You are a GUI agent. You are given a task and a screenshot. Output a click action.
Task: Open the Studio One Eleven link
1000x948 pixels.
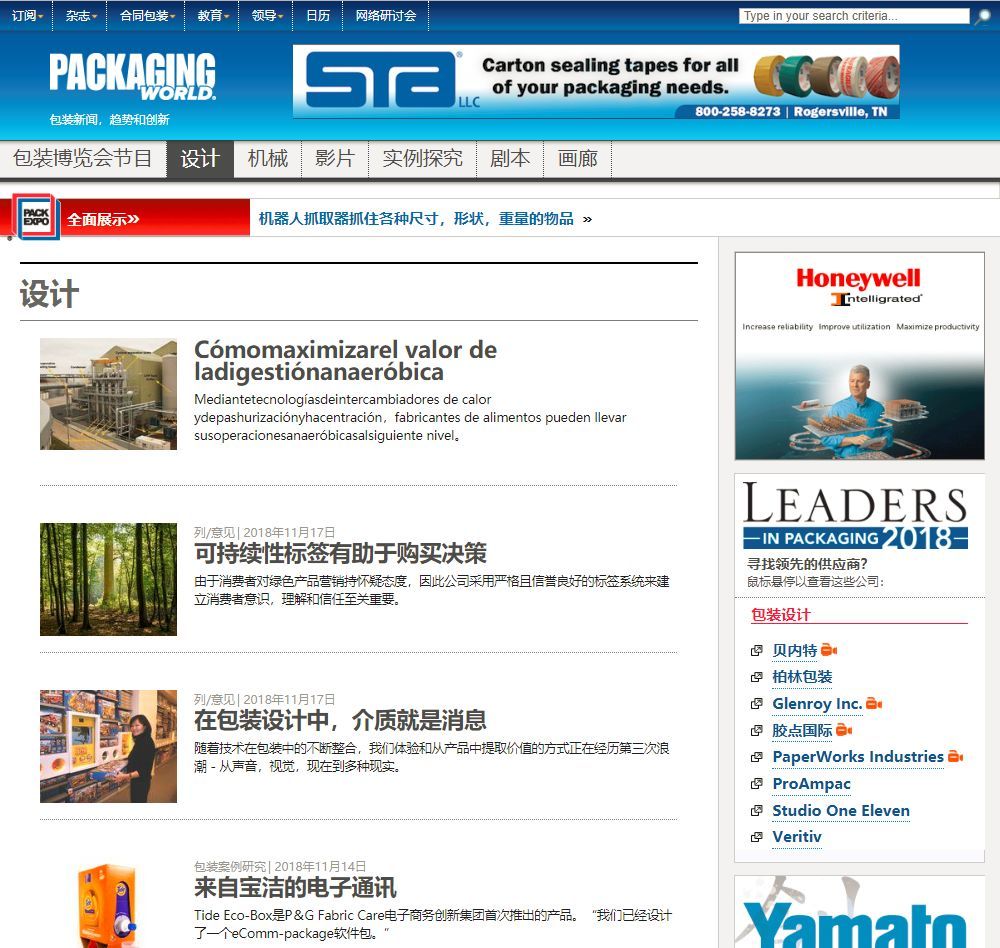(841, 811)
